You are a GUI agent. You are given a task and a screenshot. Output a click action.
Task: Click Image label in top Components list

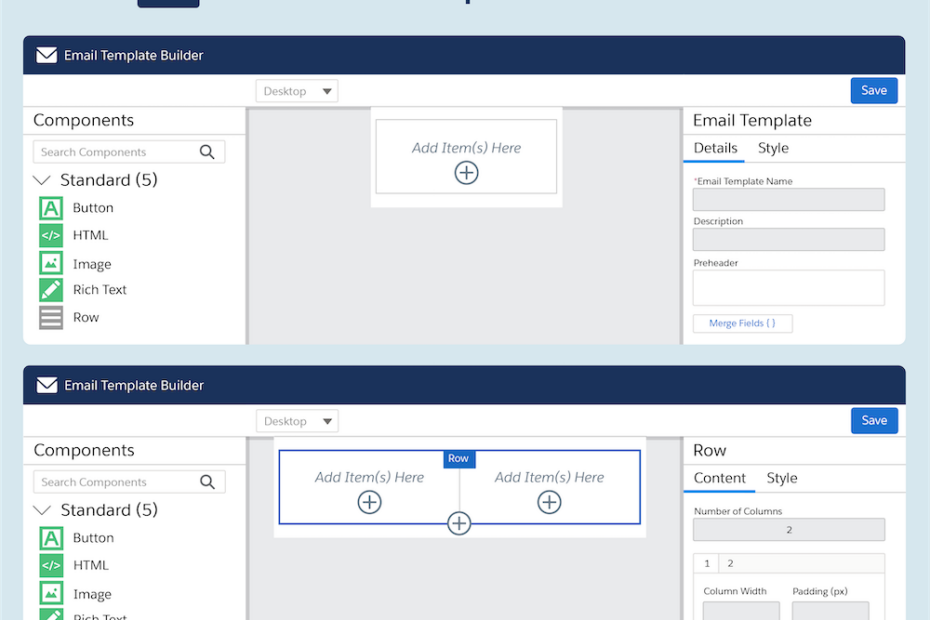coord(92,264)
